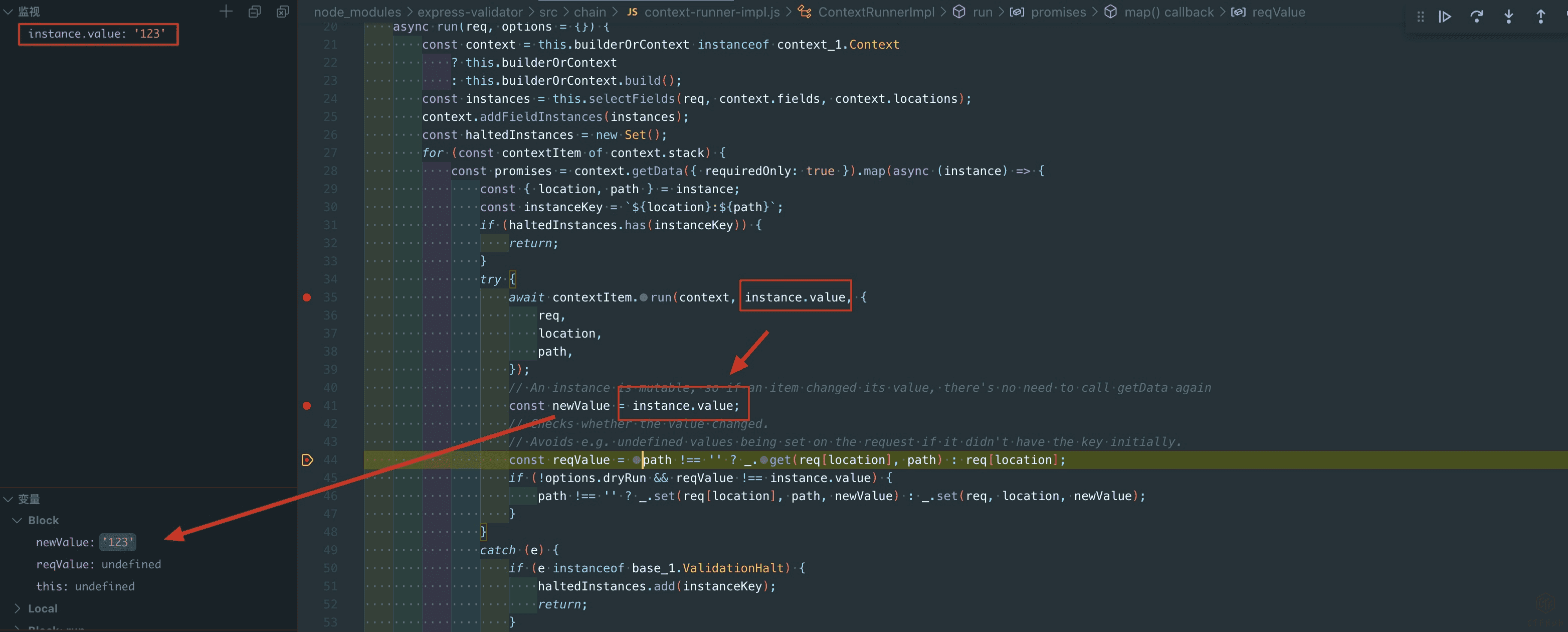Add a new watch expression
Viewport: 1568px width, 632px height.
point(226,12)
